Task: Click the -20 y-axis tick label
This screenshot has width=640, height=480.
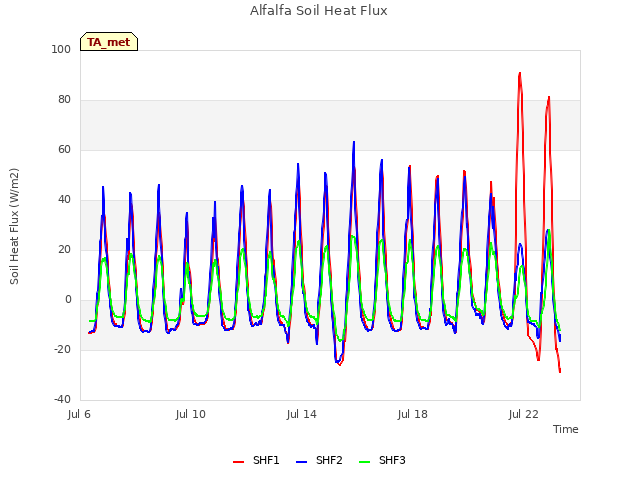Action: click(x=62, y=349)
